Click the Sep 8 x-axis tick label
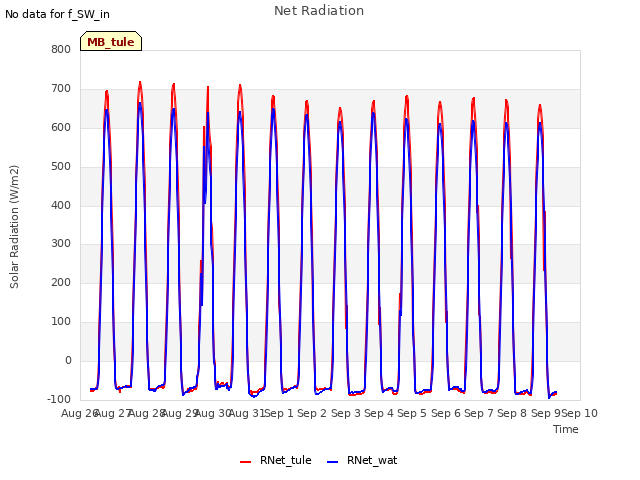 pos(512,413)
